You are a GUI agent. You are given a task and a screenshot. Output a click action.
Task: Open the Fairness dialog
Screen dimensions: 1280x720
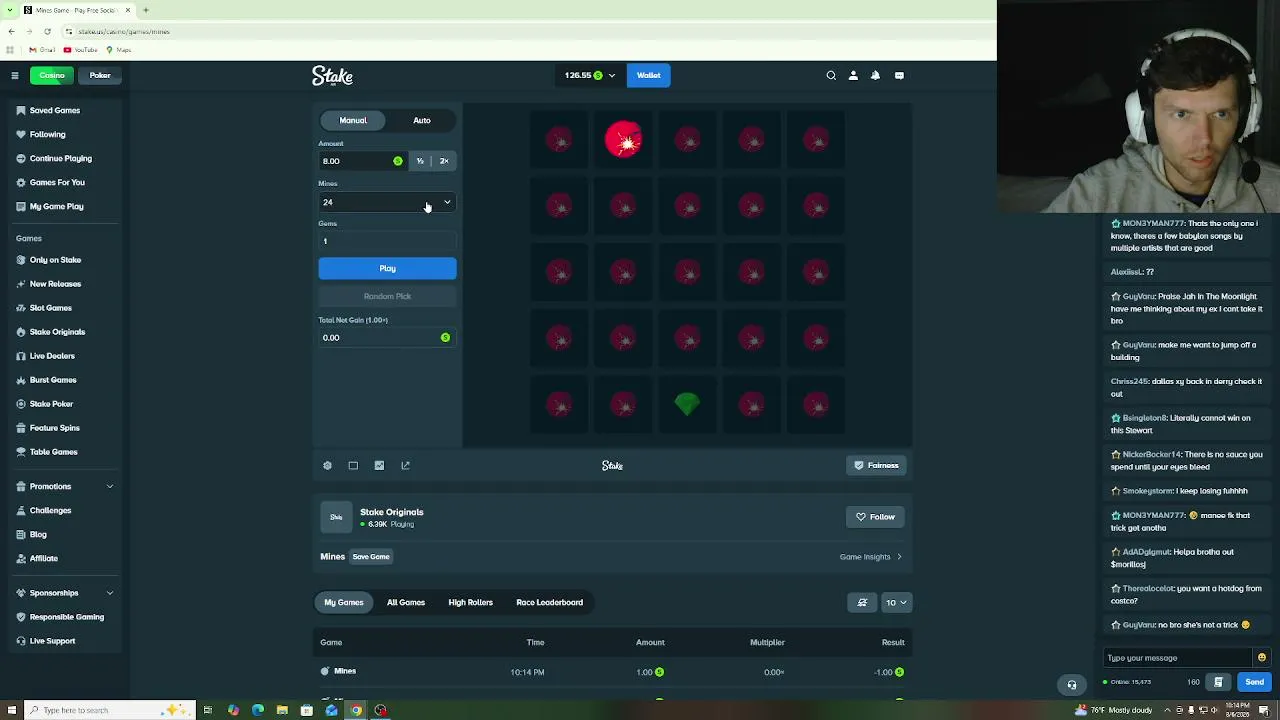click(x=876, y=465)
